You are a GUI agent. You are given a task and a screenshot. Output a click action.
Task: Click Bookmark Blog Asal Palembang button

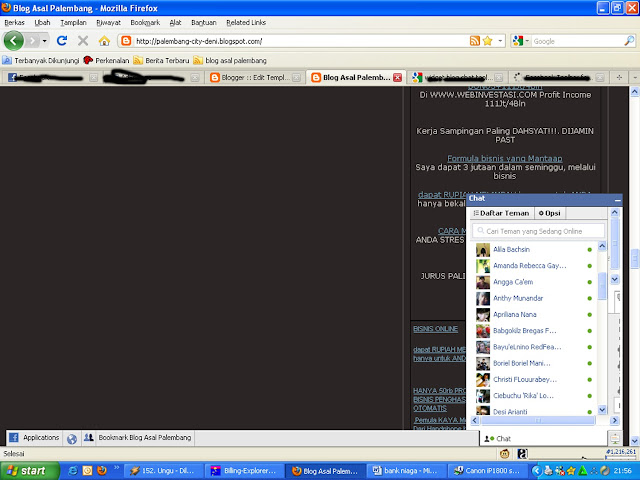pyautogui.click(x=138, y=438)
